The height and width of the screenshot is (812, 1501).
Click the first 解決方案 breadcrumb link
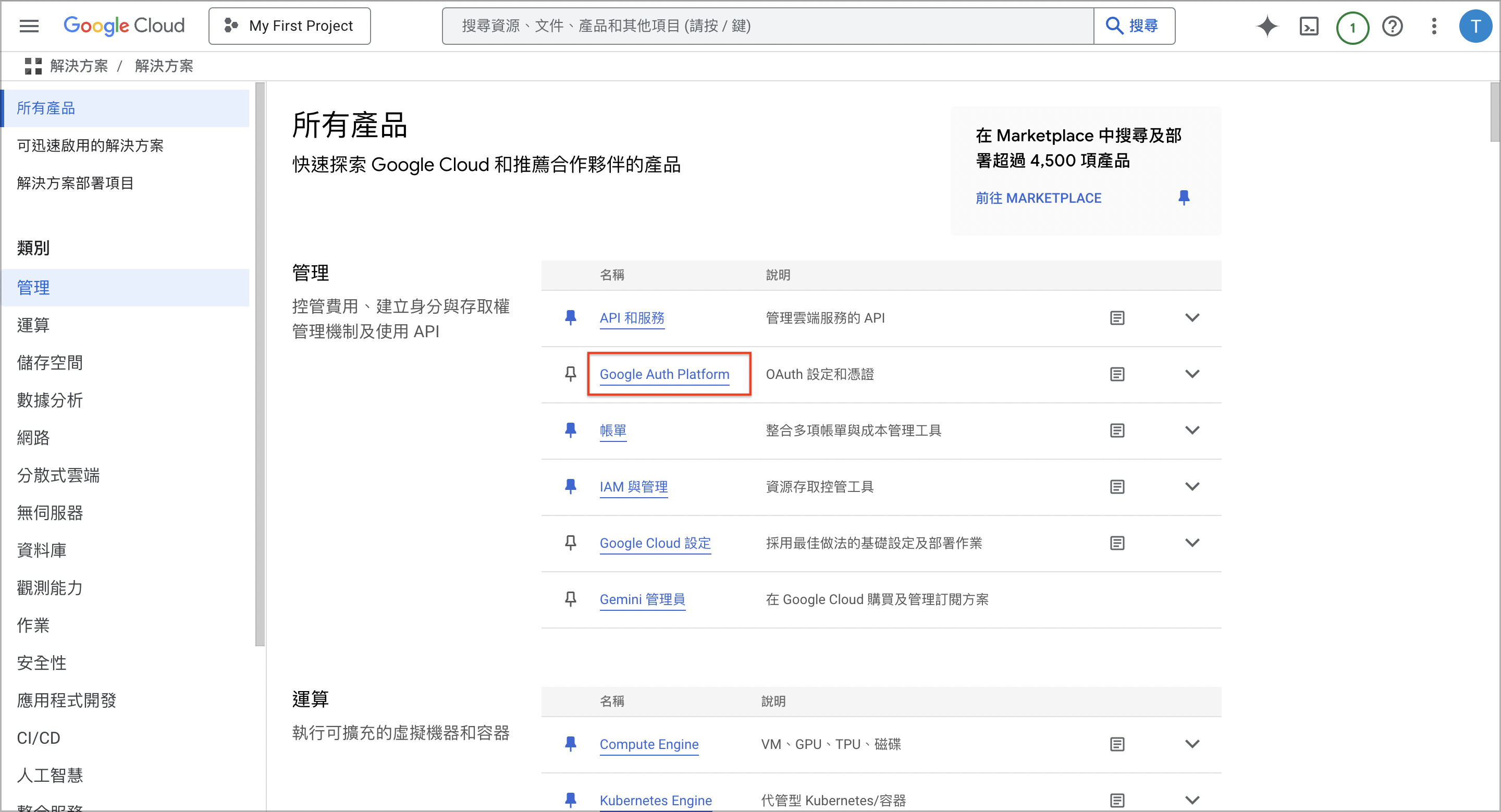click(79, 66)
